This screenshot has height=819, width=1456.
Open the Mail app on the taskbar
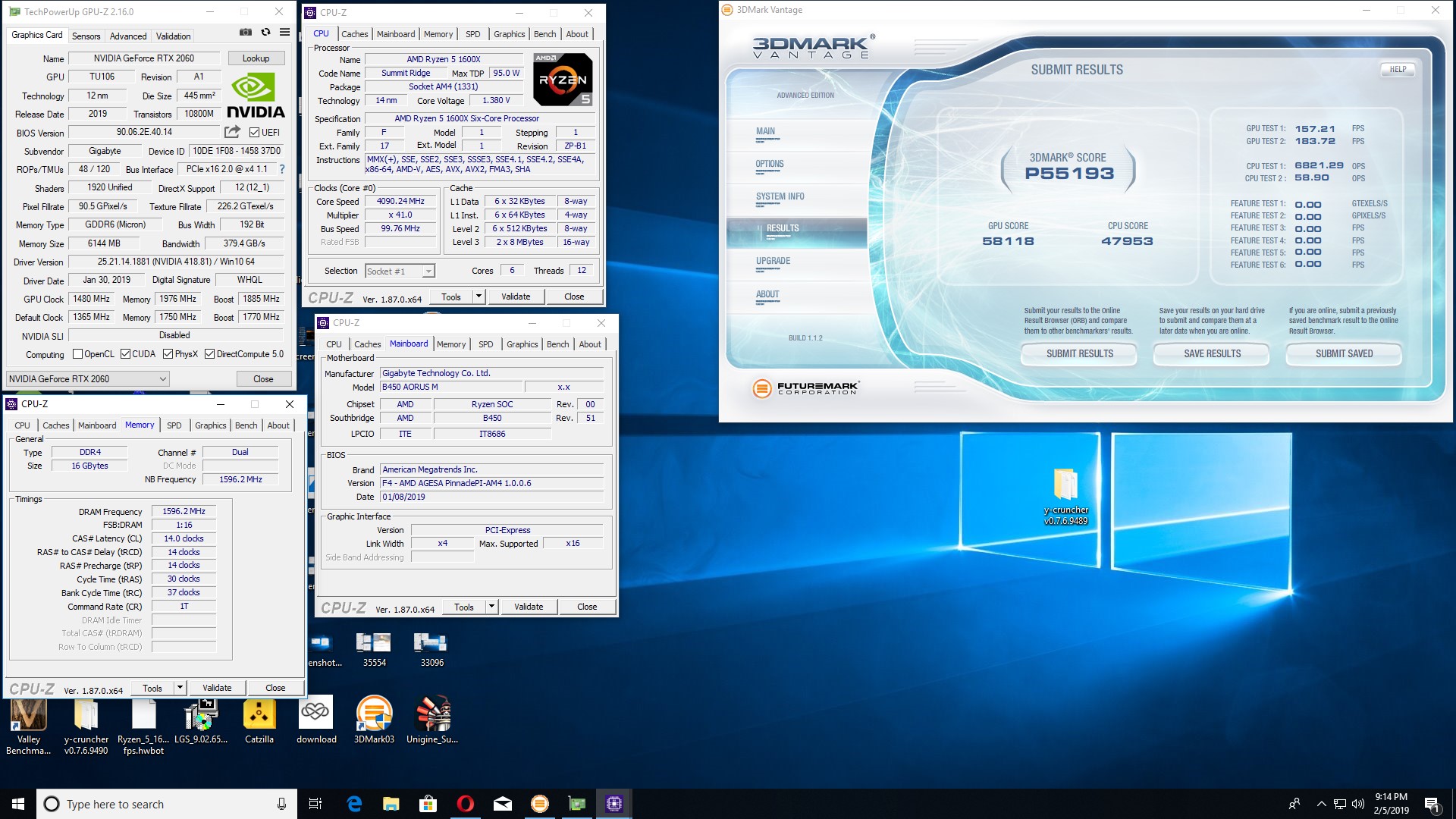click(x=503, y=804)
